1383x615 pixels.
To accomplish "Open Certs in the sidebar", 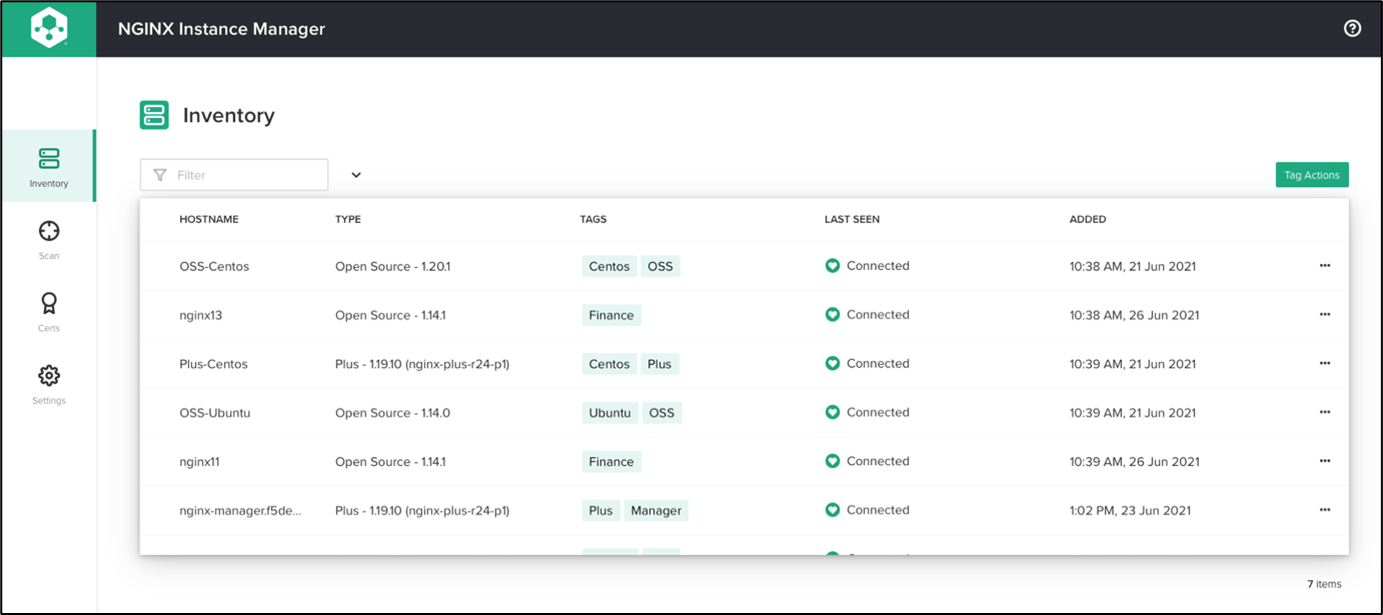I will pos(49,312).
